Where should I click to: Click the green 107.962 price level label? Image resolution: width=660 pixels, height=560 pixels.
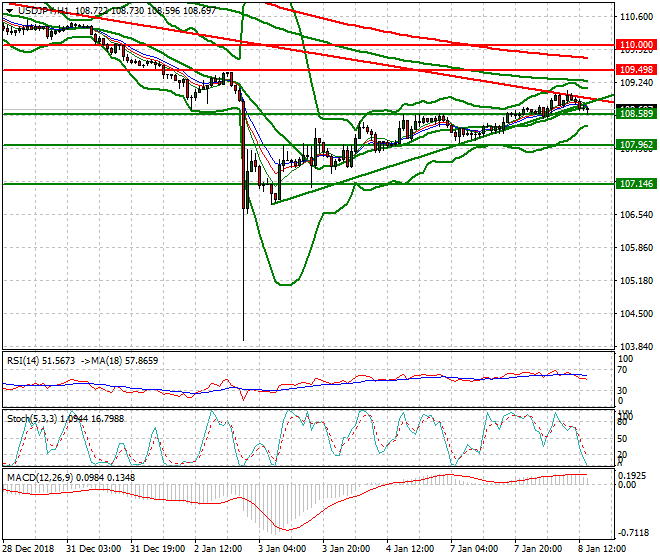click(x=636, y=145)
